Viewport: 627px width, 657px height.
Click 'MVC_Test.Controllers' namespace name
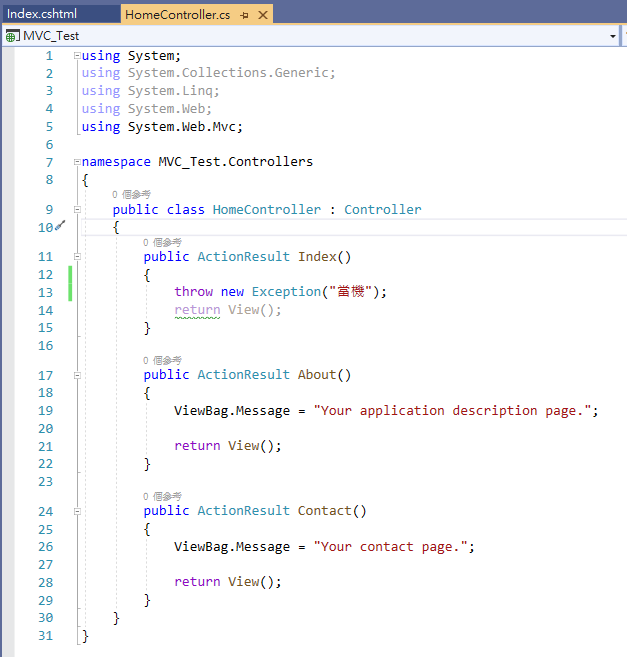click(236, 162)
